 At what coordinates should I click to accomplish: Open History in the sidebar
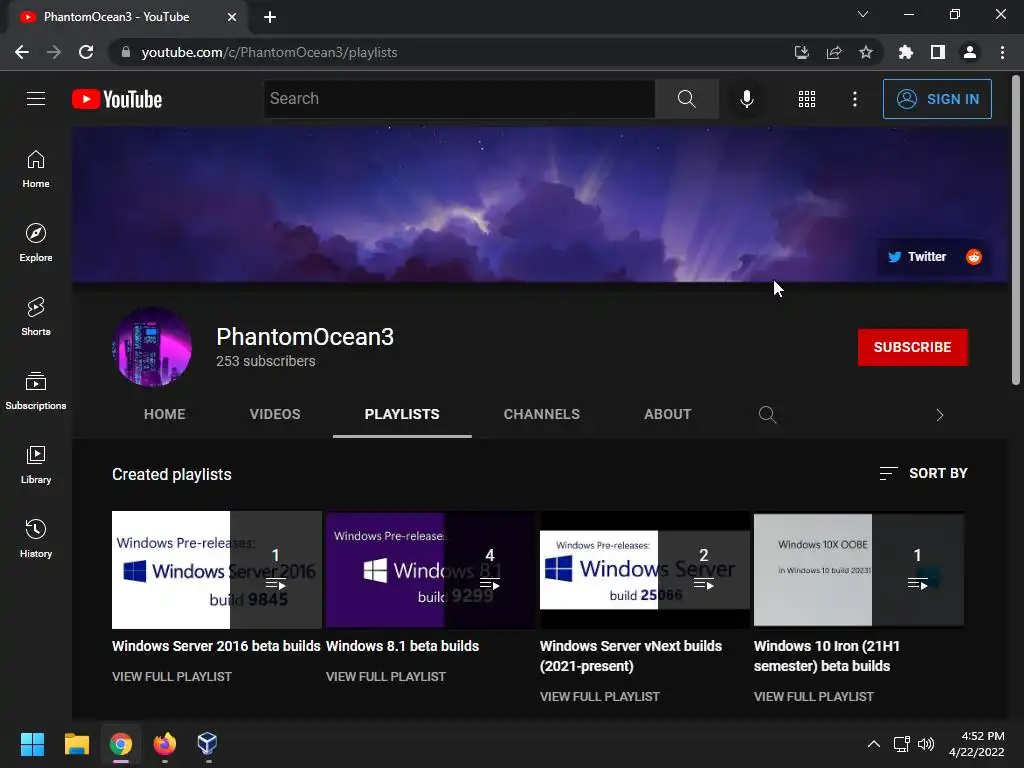click(x=36, y=538)
